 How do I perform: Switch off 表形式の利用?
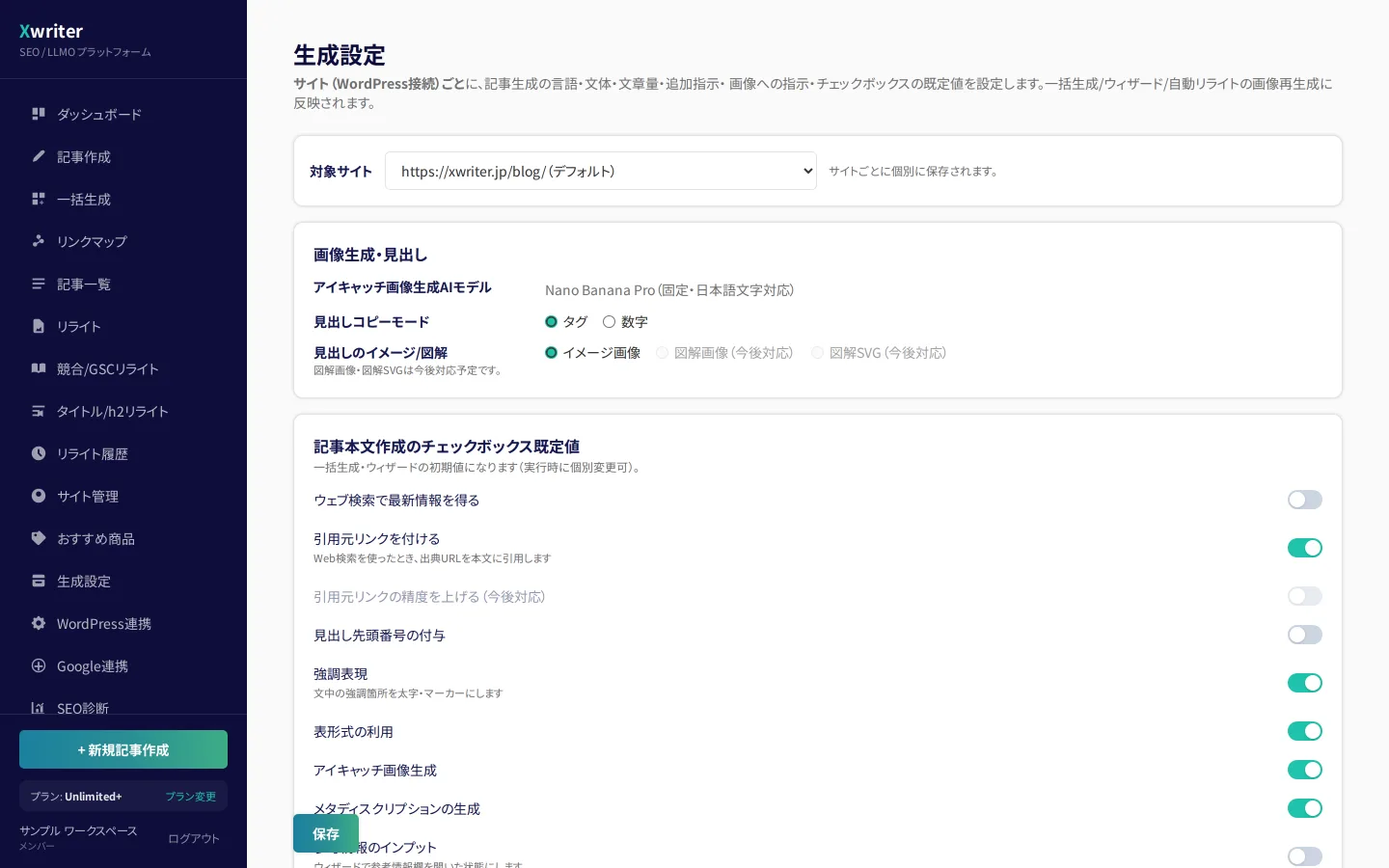pos(1305,731)
